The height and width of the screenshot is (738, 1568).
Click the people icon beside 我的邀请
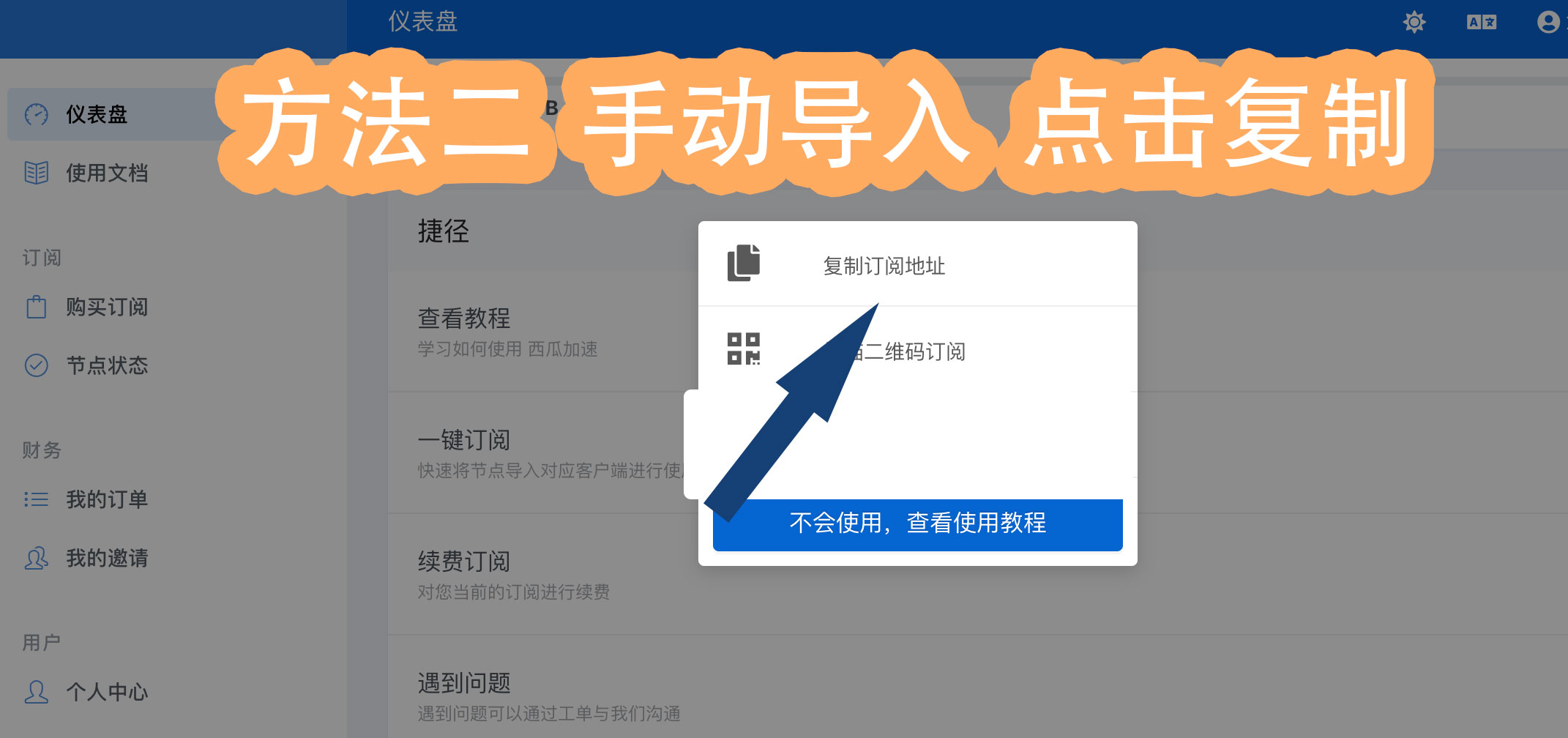(x=37, y=558)
